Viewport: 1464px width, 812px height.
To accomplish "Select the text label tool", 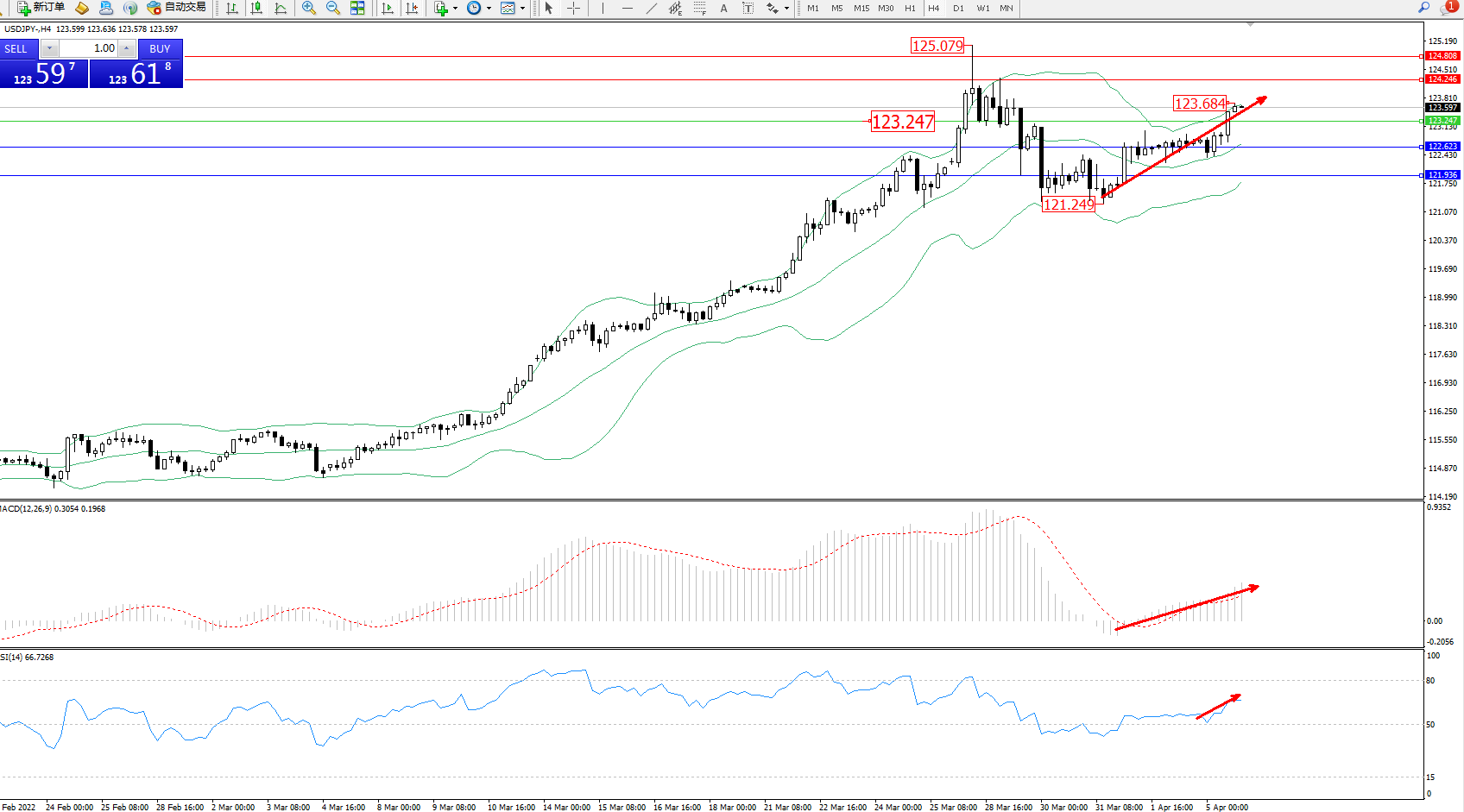I will [748, 8].
